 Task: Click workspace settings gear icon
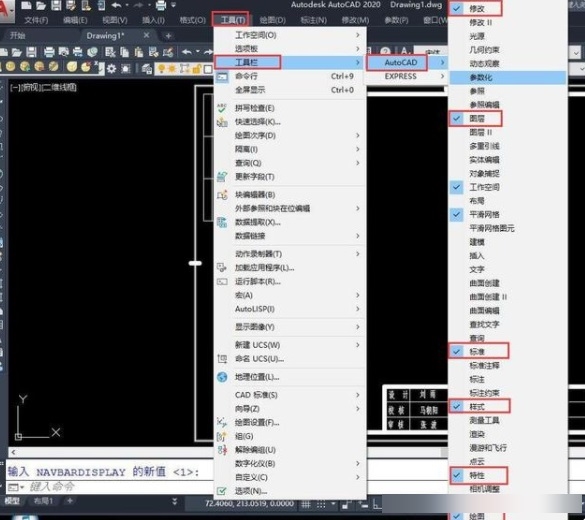[x=111, y=69]
